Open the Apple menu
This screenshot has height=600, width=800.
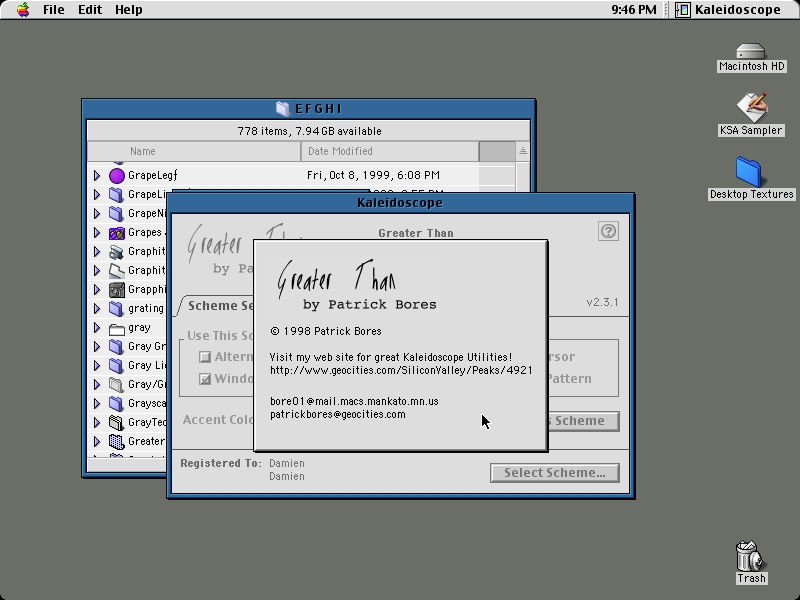tap(22, 10)
